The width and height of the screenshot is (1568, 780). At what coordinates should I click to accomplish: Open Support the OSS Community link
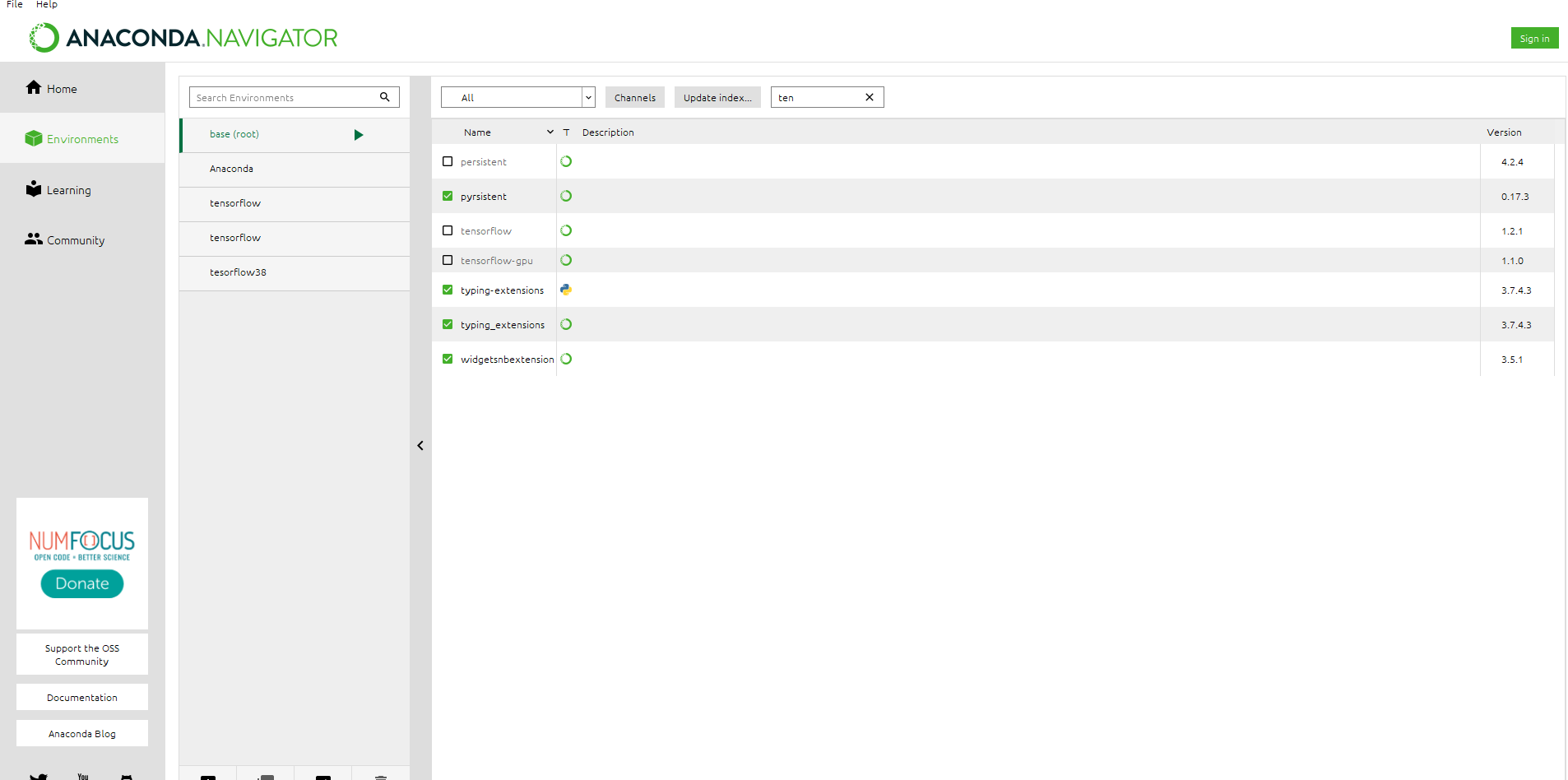(x=82, y=654)
